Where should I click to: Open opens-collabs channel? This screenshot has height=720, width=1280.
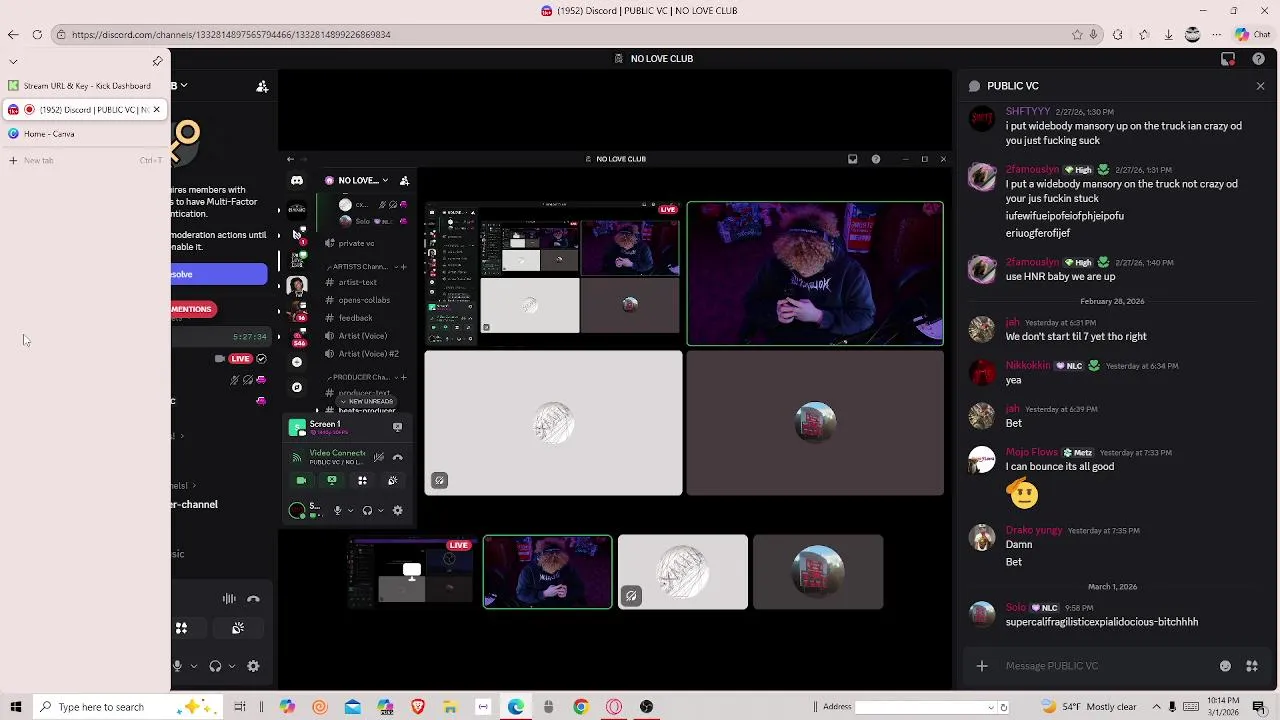coord(364,300)
